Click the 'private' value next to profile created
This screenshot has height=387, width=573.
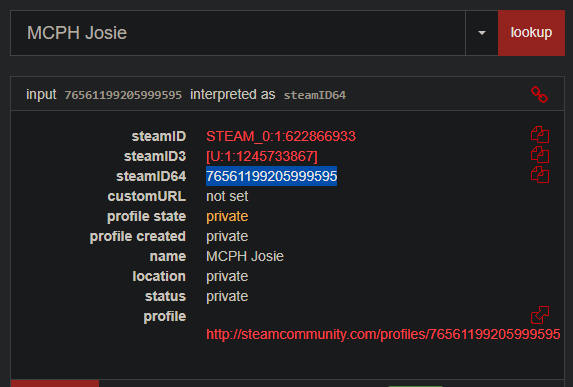227,236
